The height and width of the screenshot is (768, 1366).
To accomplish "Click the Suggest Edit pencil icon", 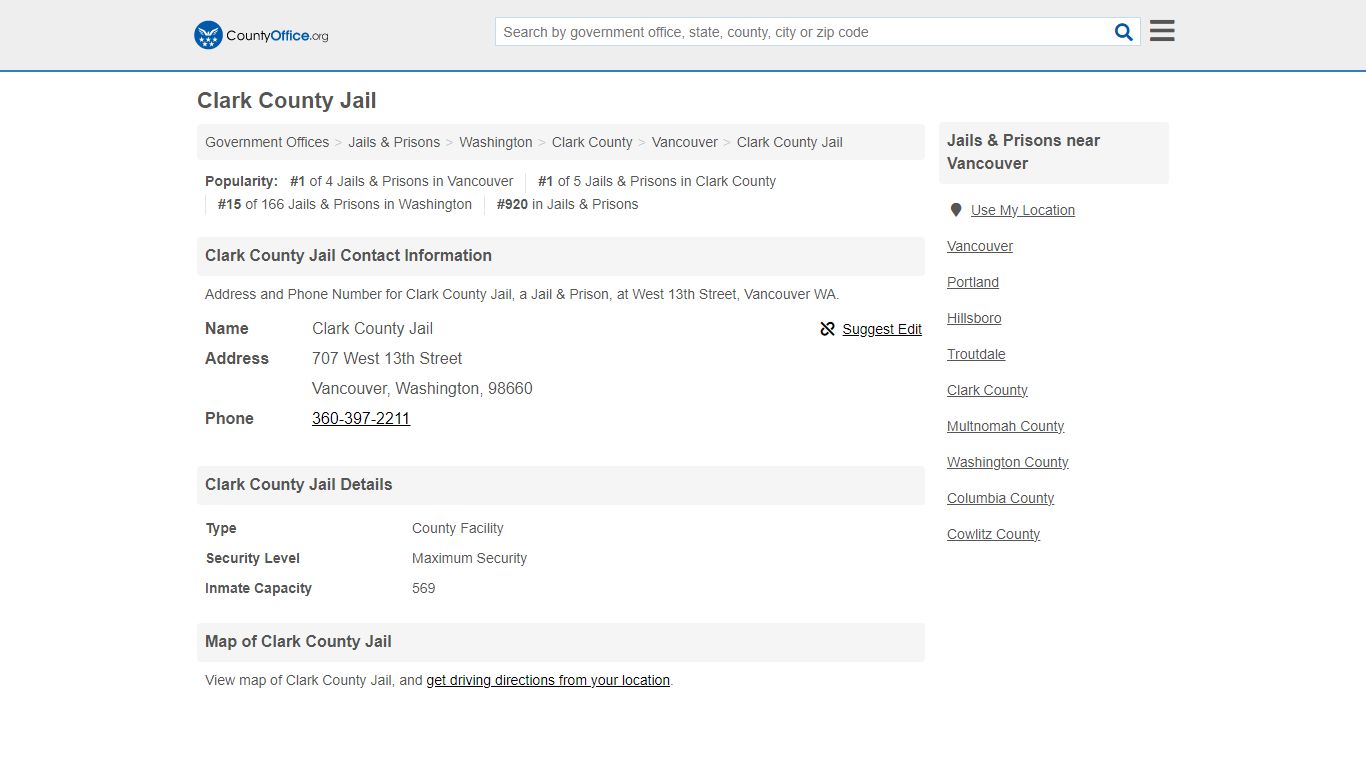I will [x=827, y=329].
